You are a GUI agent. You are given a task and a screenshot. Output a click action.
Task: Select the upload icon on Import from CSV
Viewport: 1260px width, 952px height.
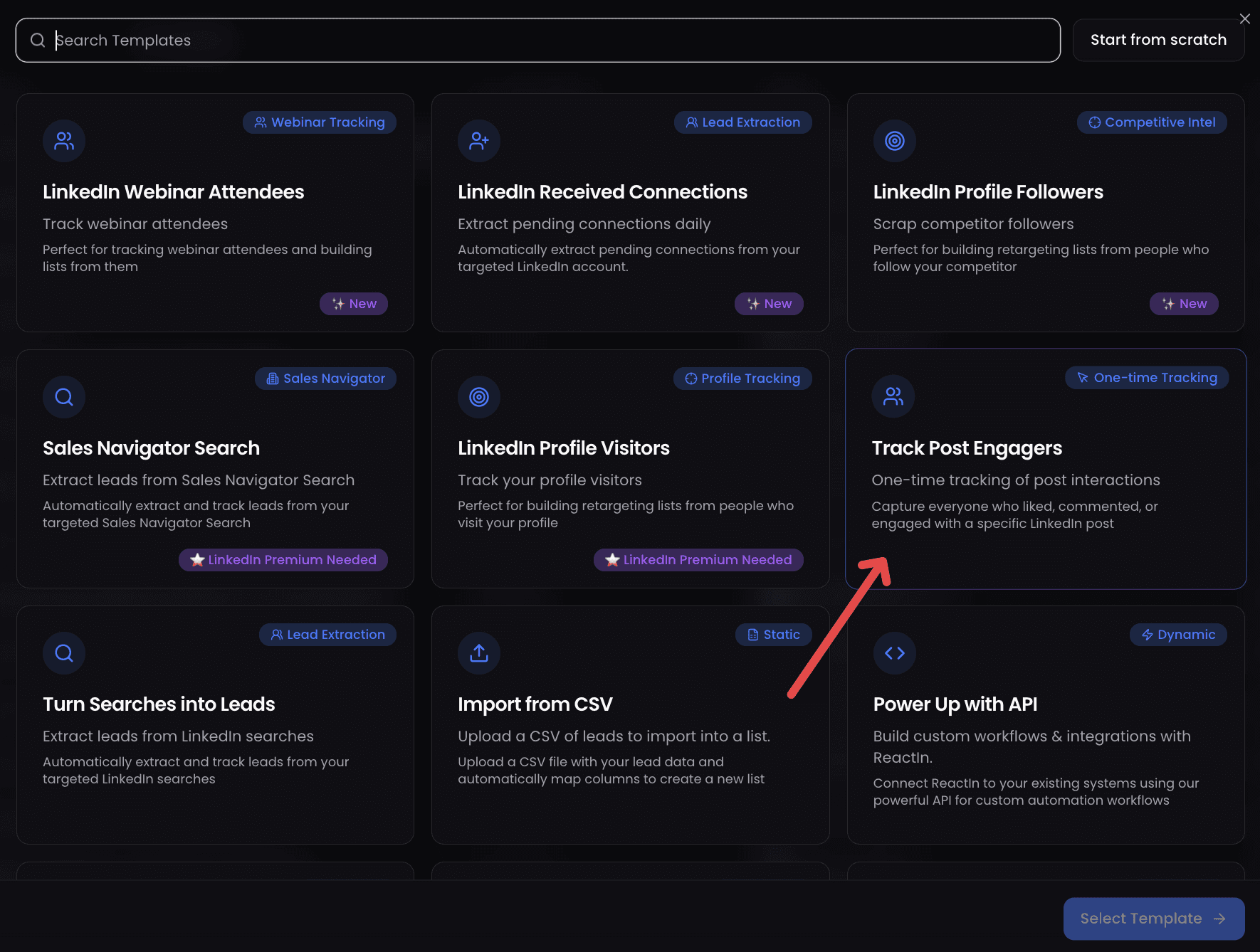click(x=478, y=653)
